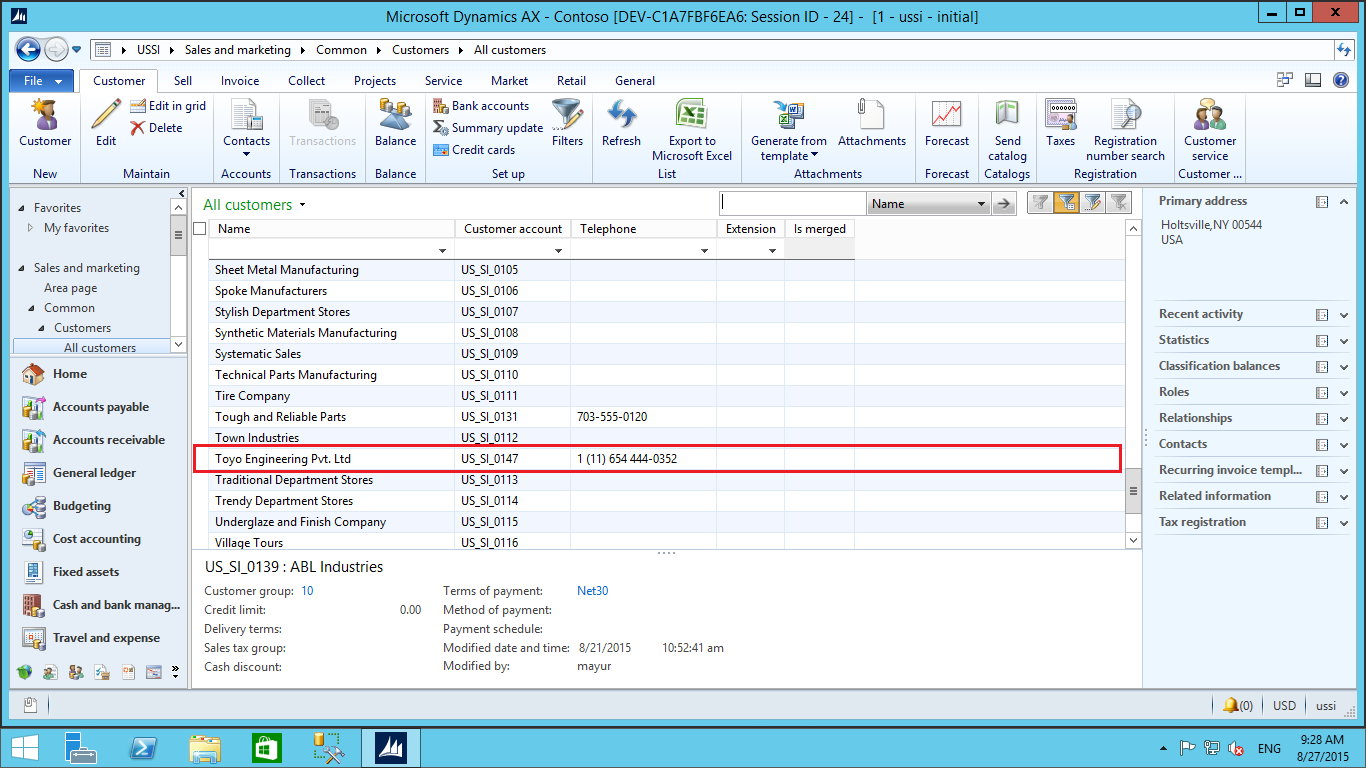Viewport: 1366px width, 768px height.
Task: Click Send catalog
Action: [1007, 130]
